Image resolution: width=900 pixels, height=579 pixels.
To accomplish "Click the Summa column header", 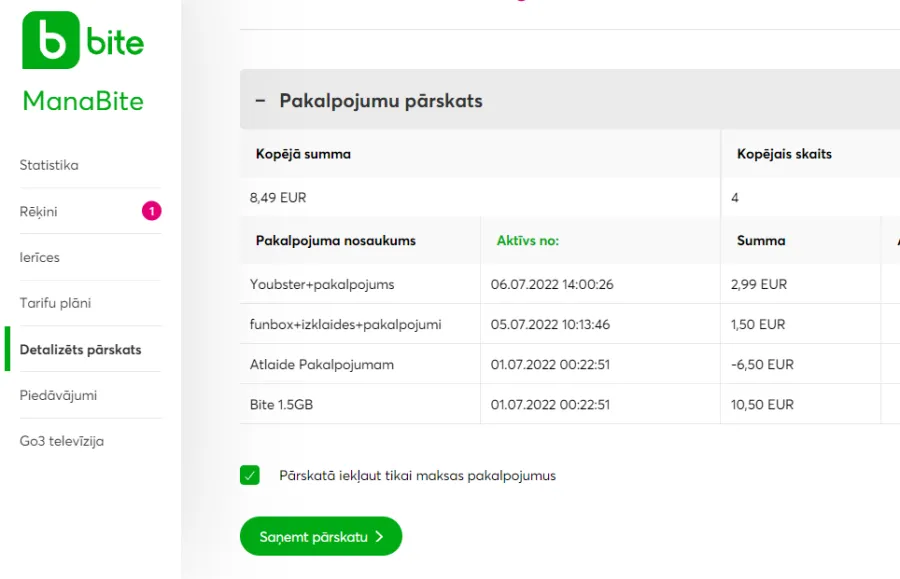I will 761,240.
